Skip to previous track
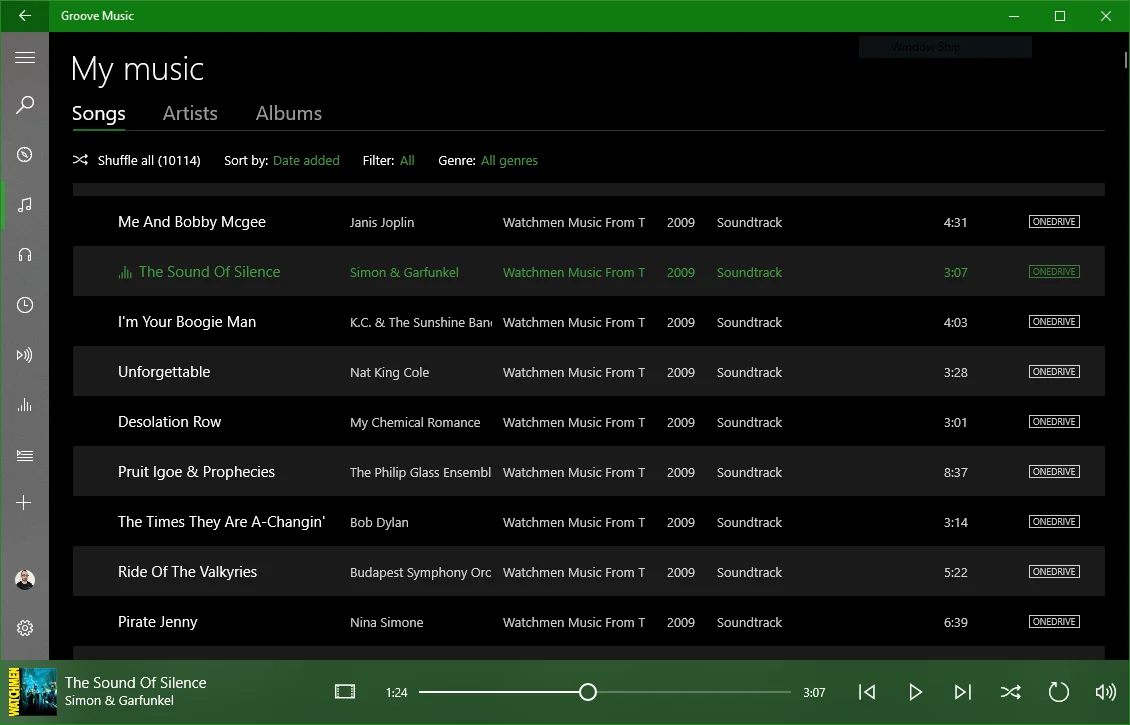1130x725 pixels. 867,693
